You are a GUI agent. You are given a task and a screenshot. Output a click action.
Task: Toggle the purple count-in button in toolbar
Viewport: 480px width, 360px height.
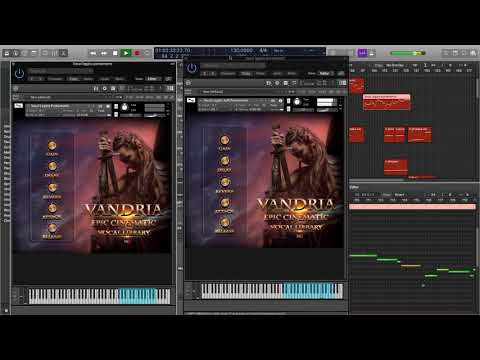(362, 53)
